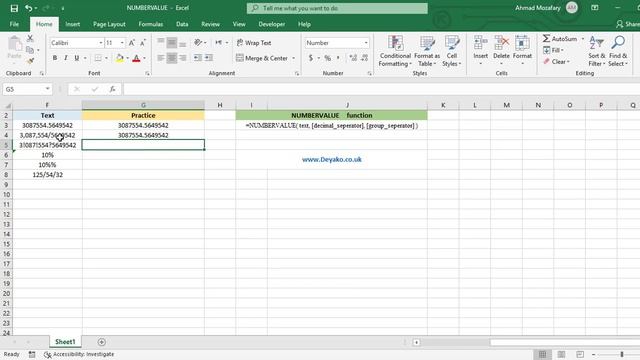The image size is (640, 360).
Task: Align text to the right
Action: (183, 58)
